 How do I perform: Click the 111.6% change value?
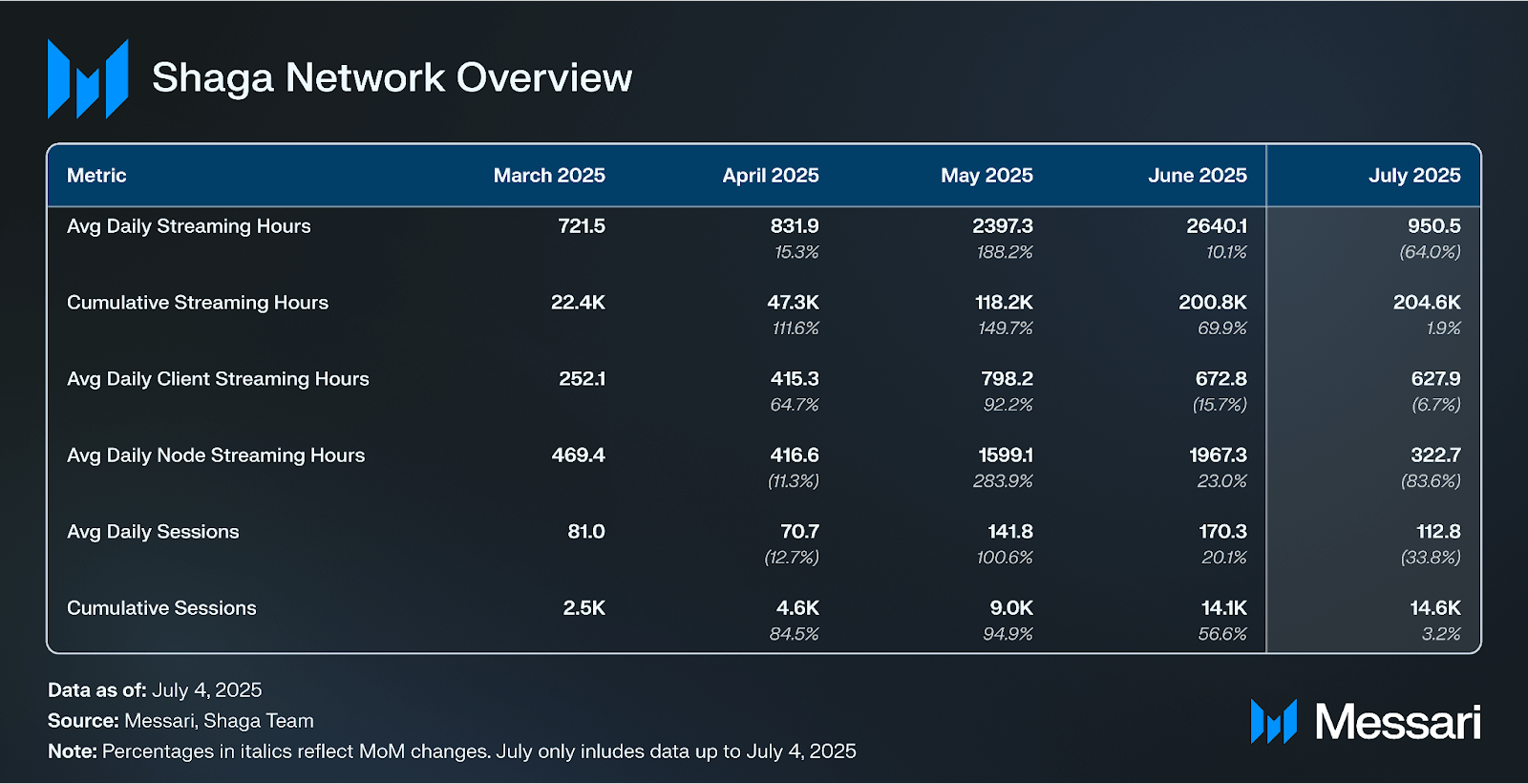[796, 328]
